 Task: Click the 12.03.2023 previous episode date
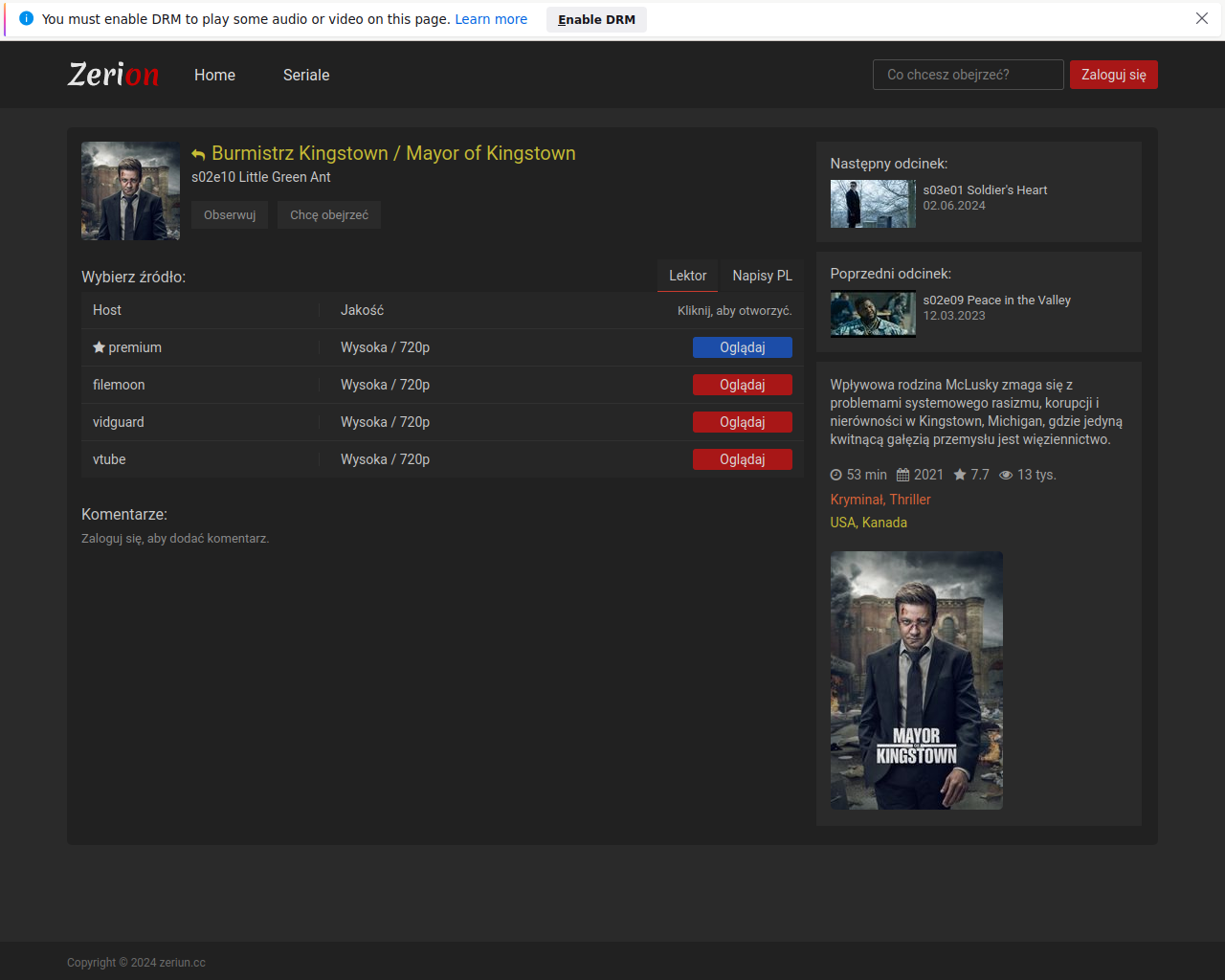[954, 316]
